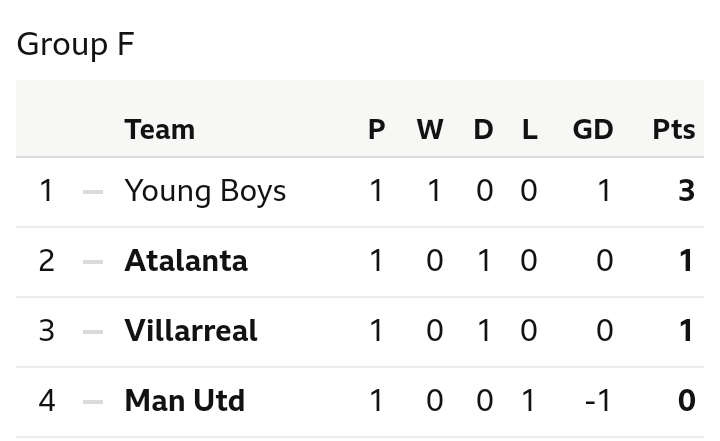The image size is (720, 441).
Task: Open the Villarreal team link
Action: coord(191,331)
